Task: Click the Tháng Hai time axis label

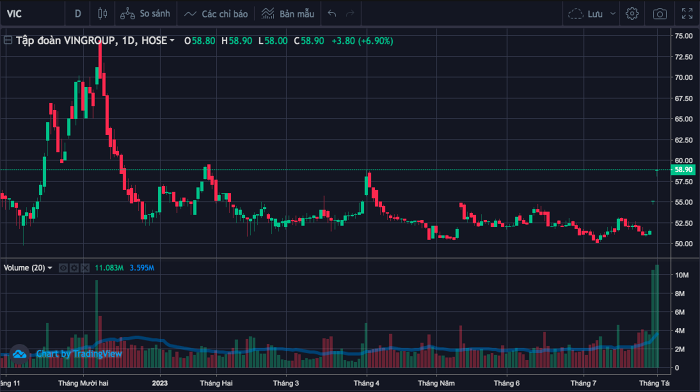Action: 216,383
